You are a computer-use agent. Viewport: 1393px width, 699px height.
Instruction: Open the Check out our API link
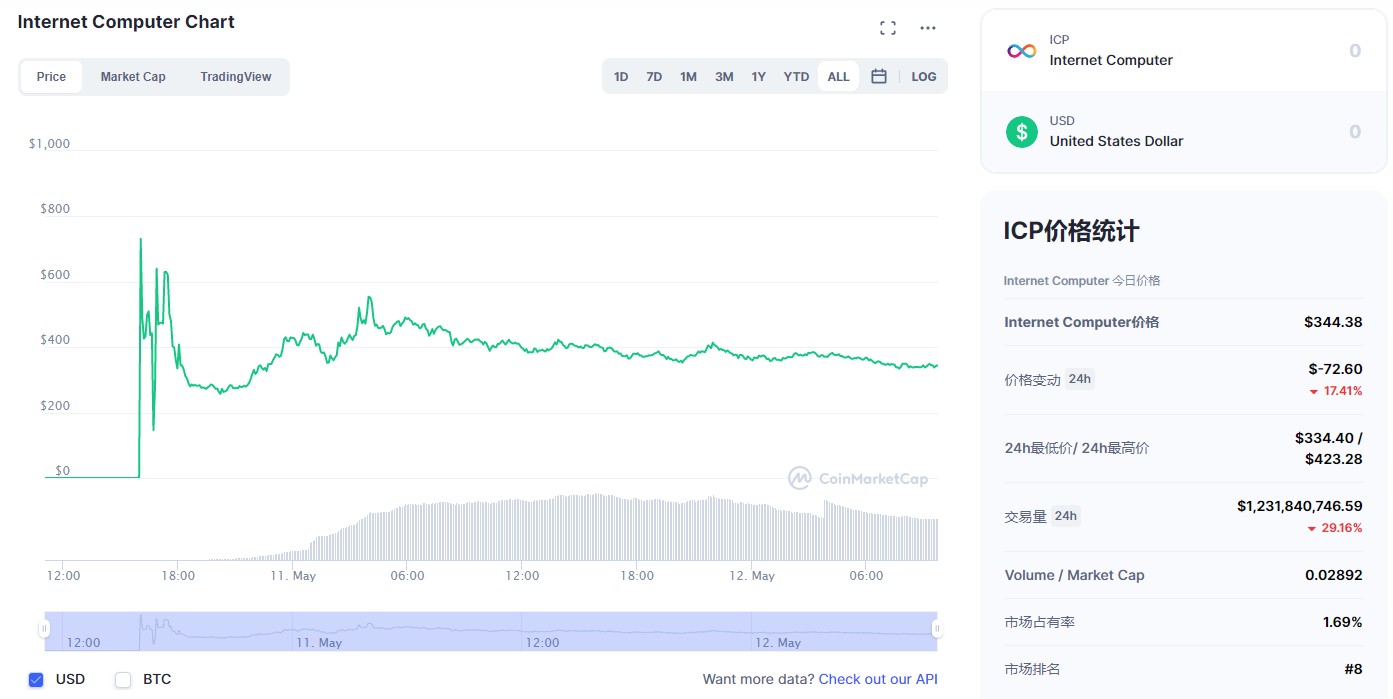[x=878, y=679]
